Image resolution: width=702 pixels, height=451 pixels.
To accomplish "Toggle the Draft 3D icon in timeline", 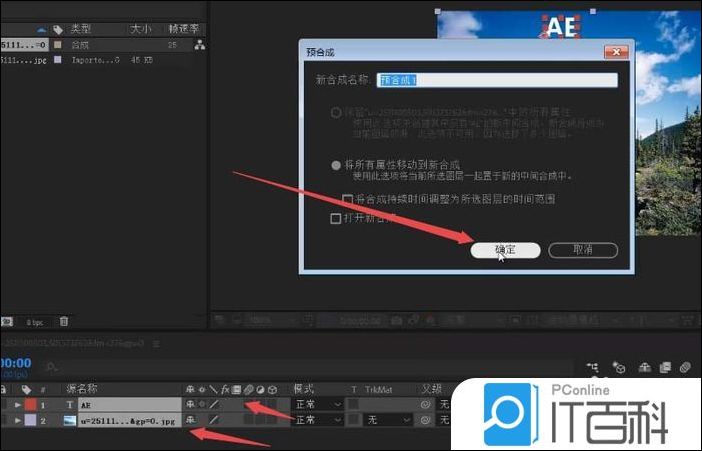I will pos(619,368).
